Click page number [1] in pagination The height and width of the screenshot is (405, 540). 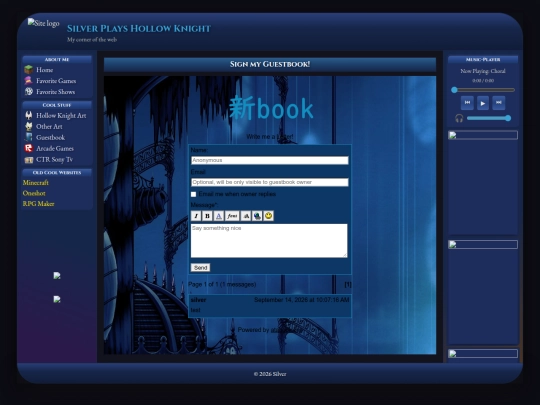(348, 284)
